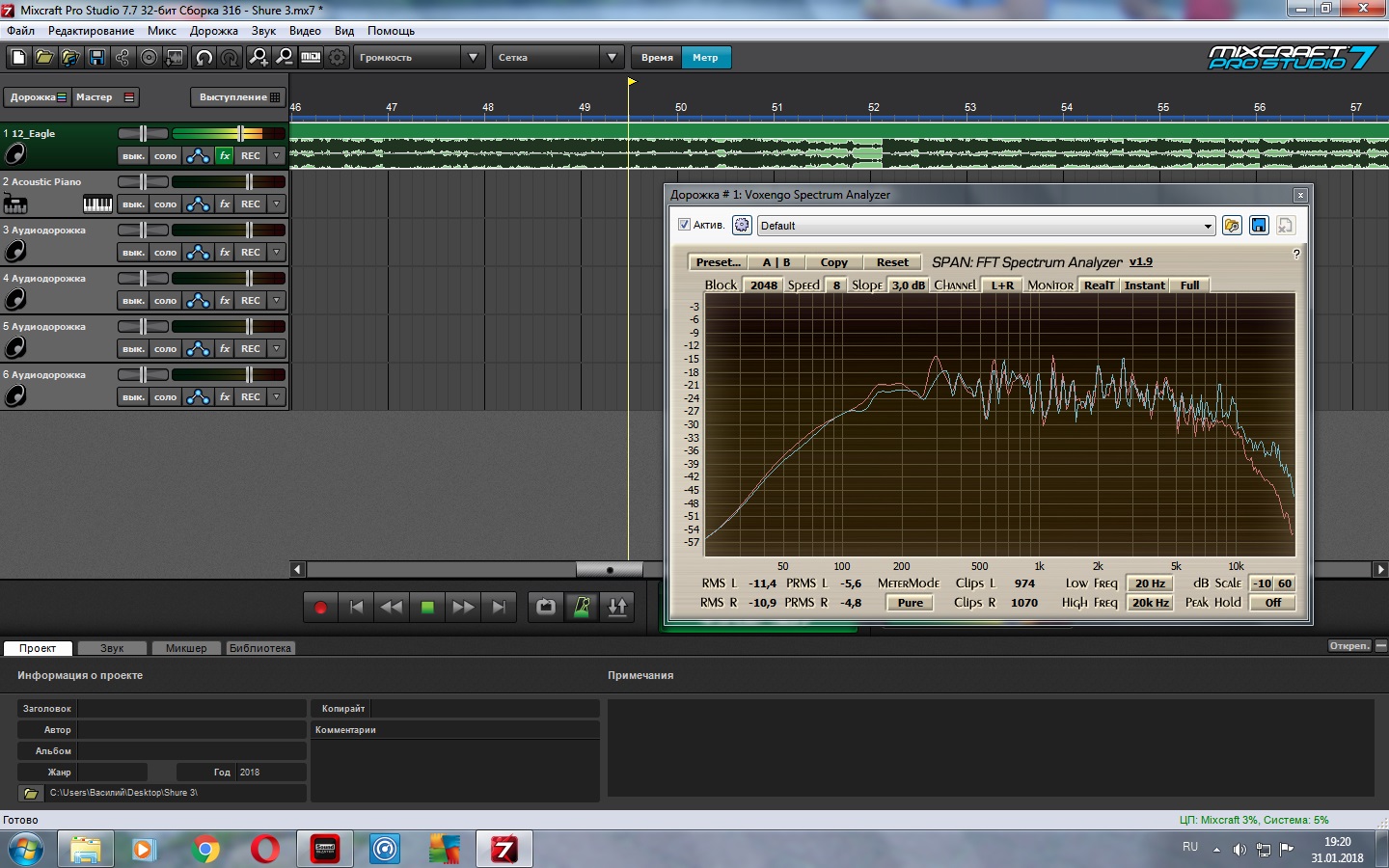Expand the Acoustic Piano track options arrow
1389x868 pixels.
[277, 203]
